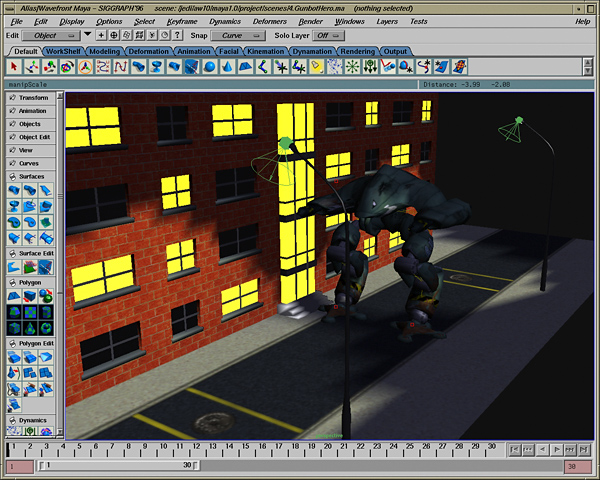The image size is (600, 480).
Task: Click the orange circle rotate manipulator icon
Action: pos(85,67)
